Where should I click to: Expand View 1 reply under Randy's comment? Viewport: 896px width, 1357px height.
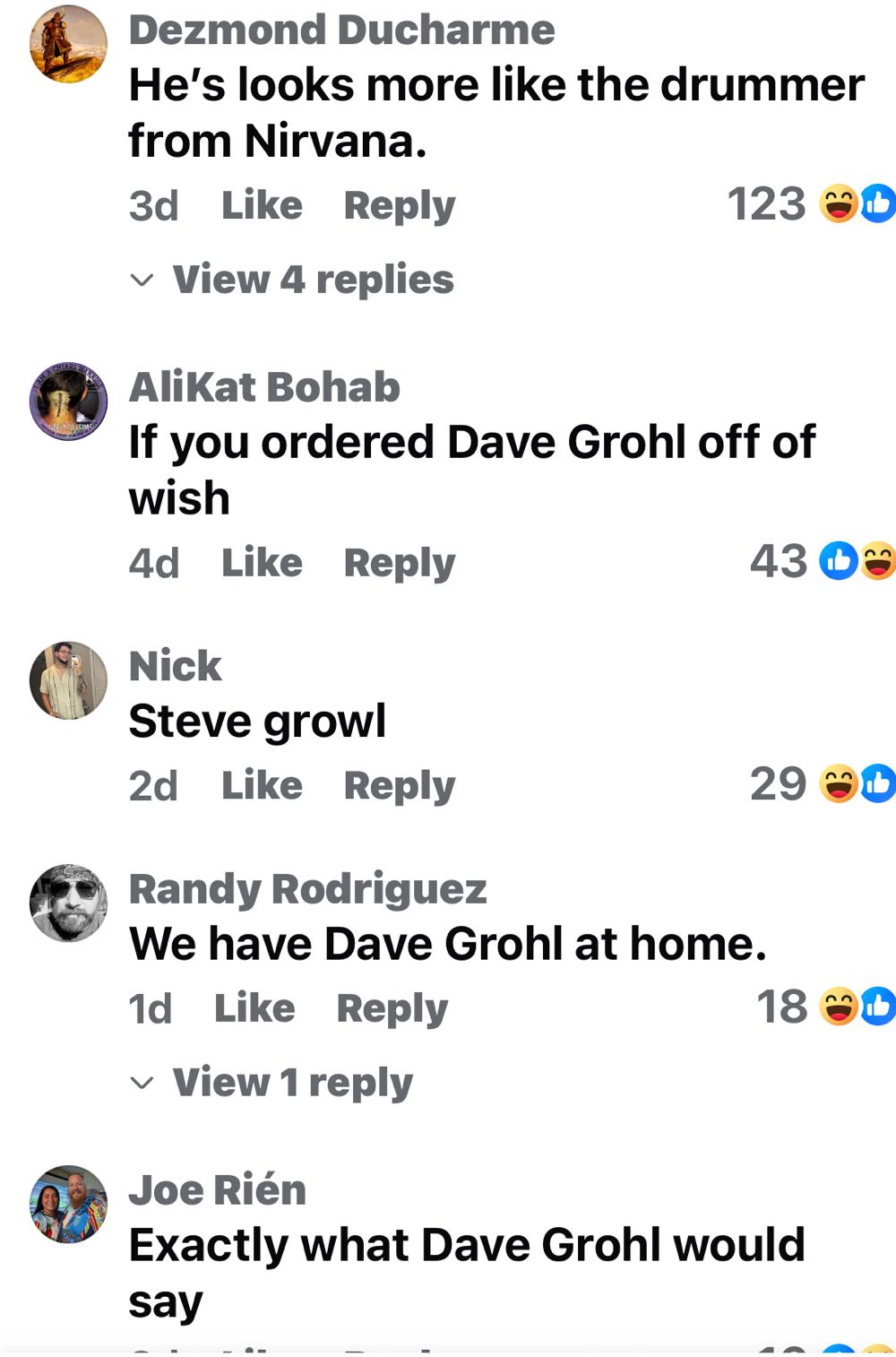(272, 1083)
